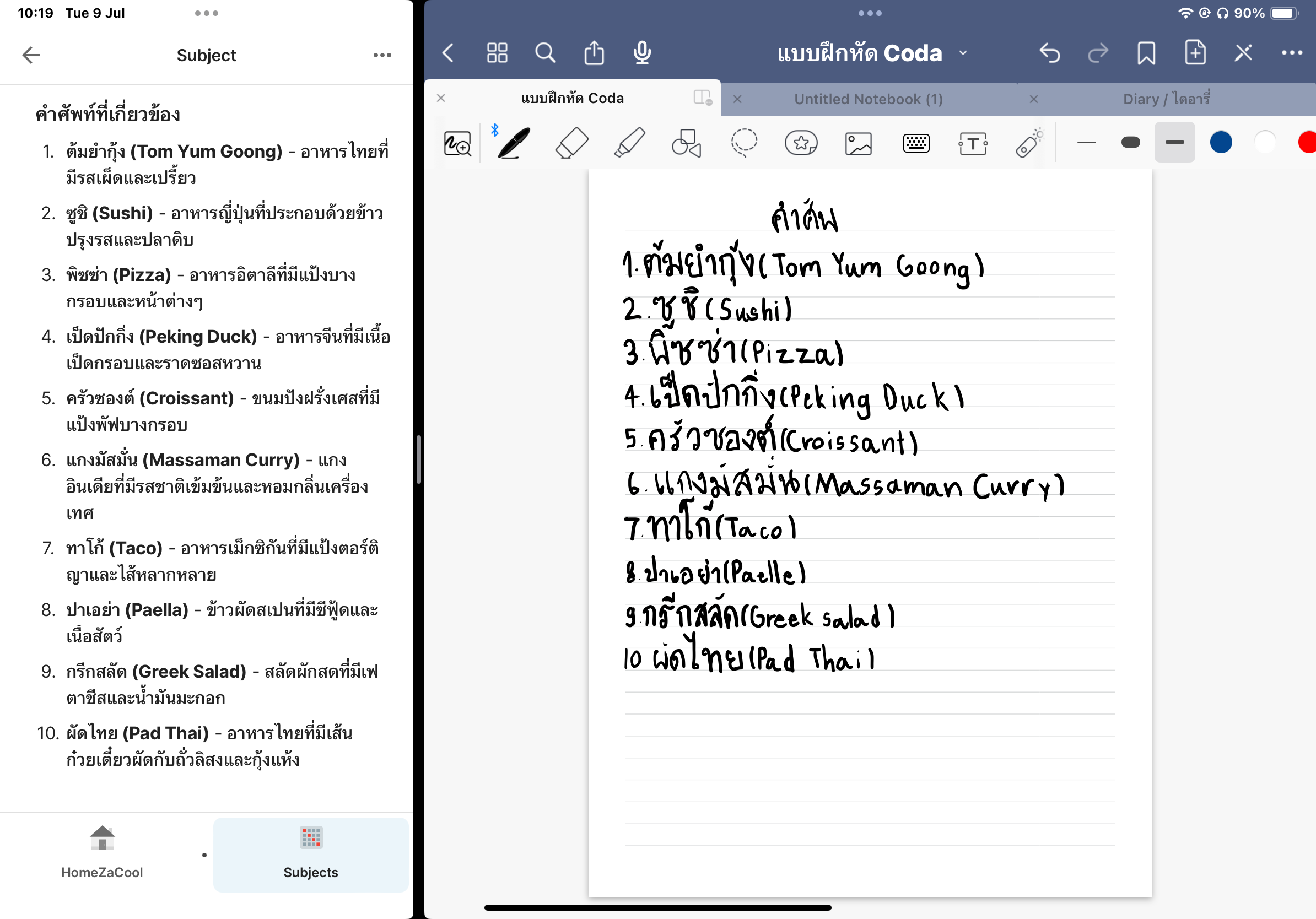The height and width of the screenshot is (919, 1316).
Task: Tap the back arrow beside Subject
Action: (x=31, y=55)
